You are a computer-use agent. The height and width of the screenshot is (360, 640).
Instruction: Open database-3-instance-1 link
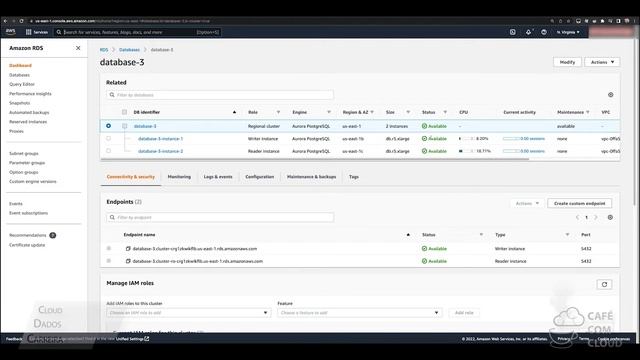click(x=160, y=139)
